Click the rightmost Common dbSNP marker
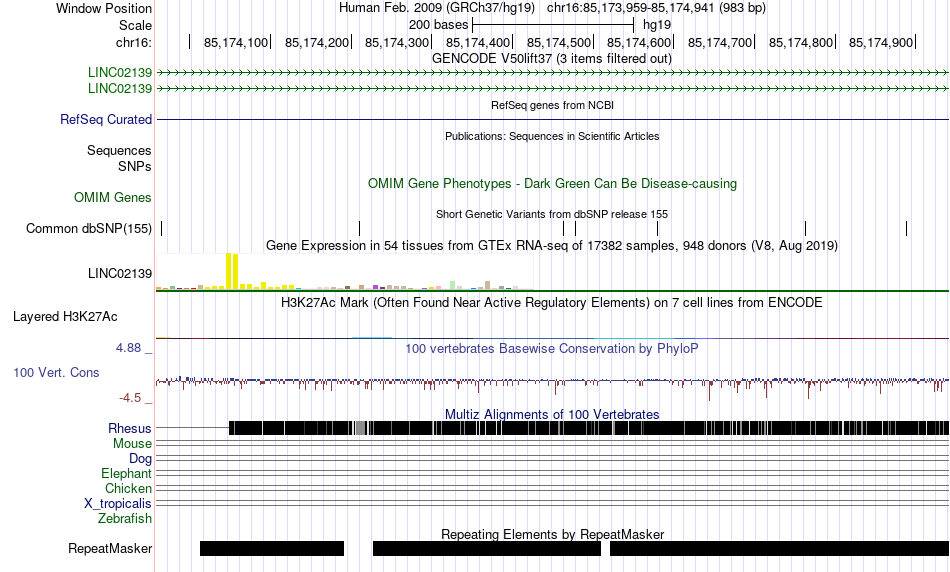The image size is (950, 572). point(906,228)
